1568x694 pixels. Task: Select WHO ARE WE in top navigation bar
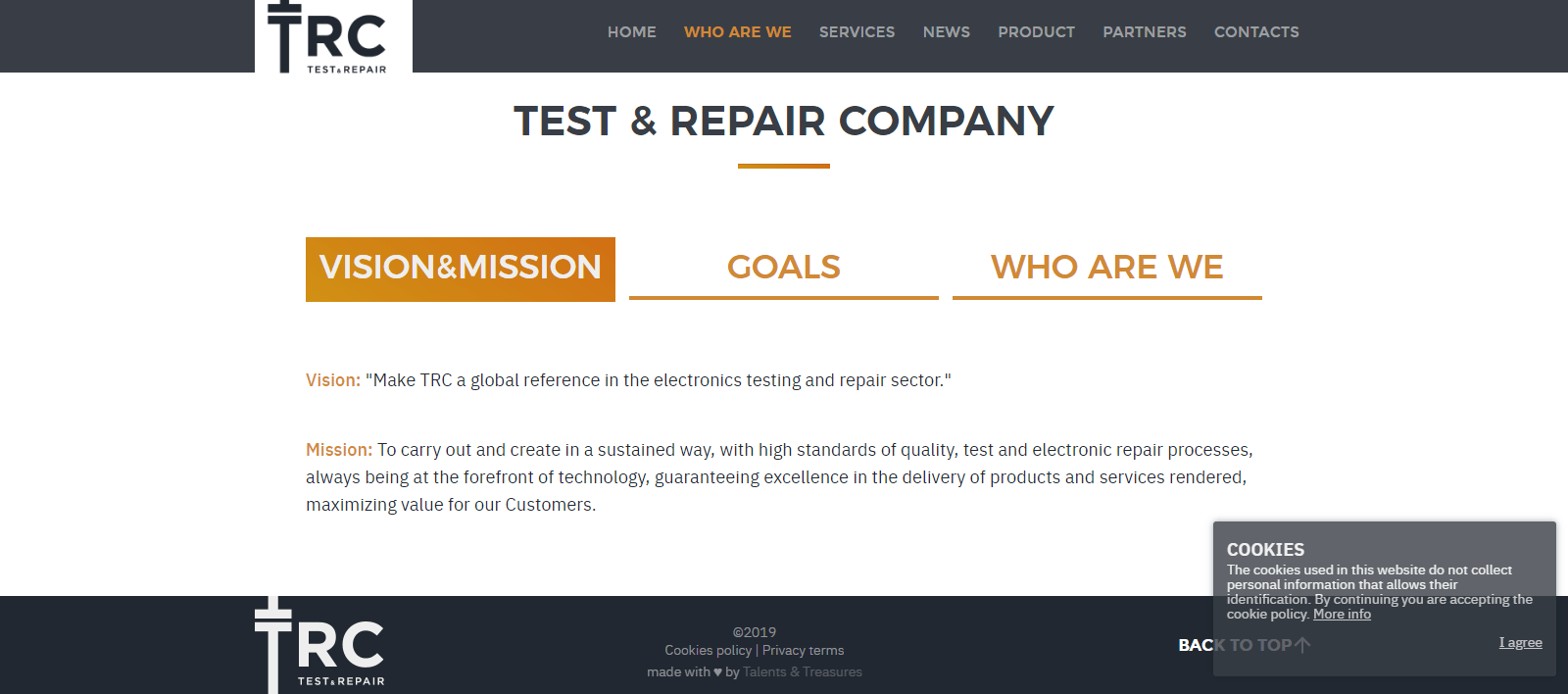tap(737, 32)
